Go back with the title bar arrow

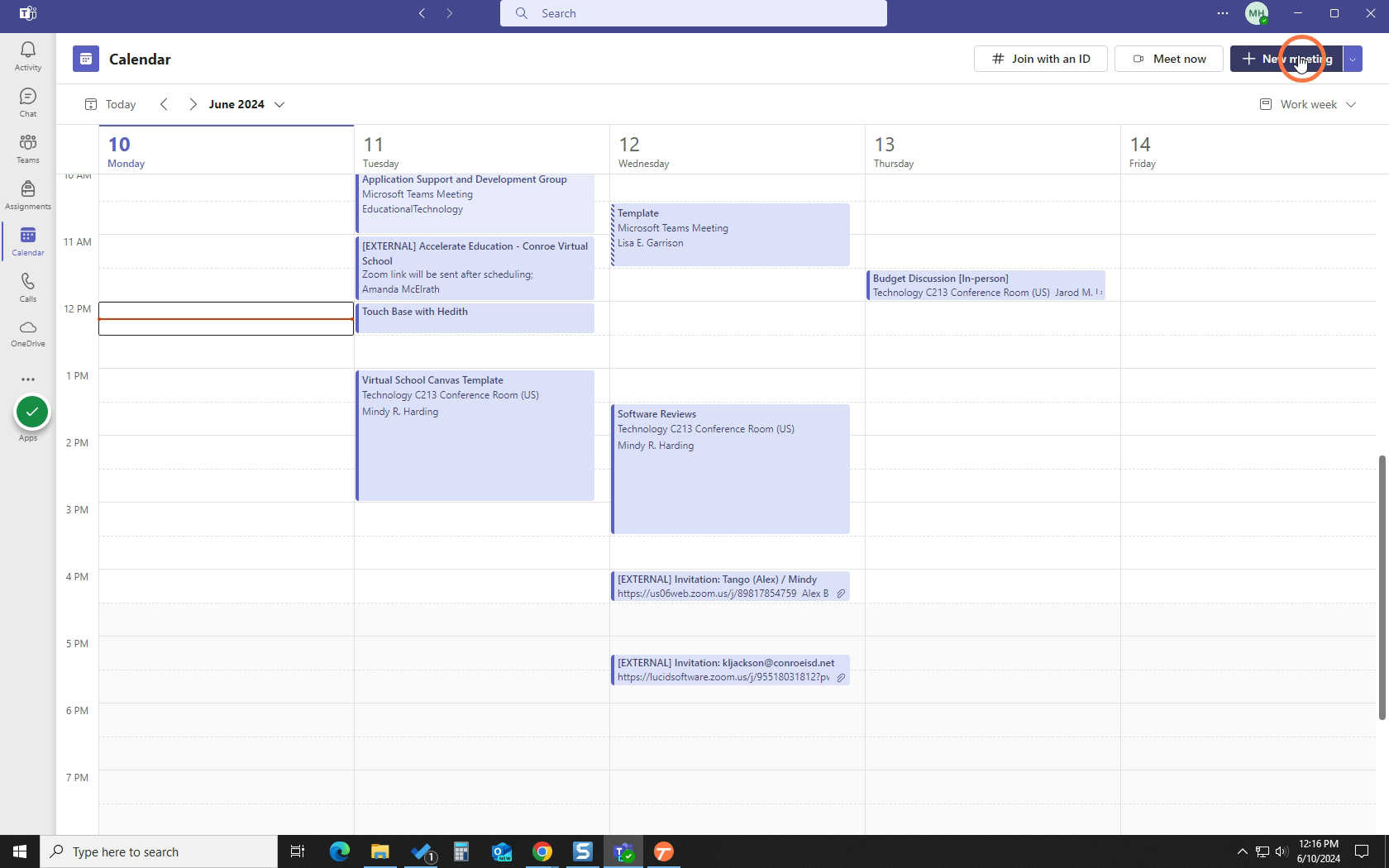[422, 13]
